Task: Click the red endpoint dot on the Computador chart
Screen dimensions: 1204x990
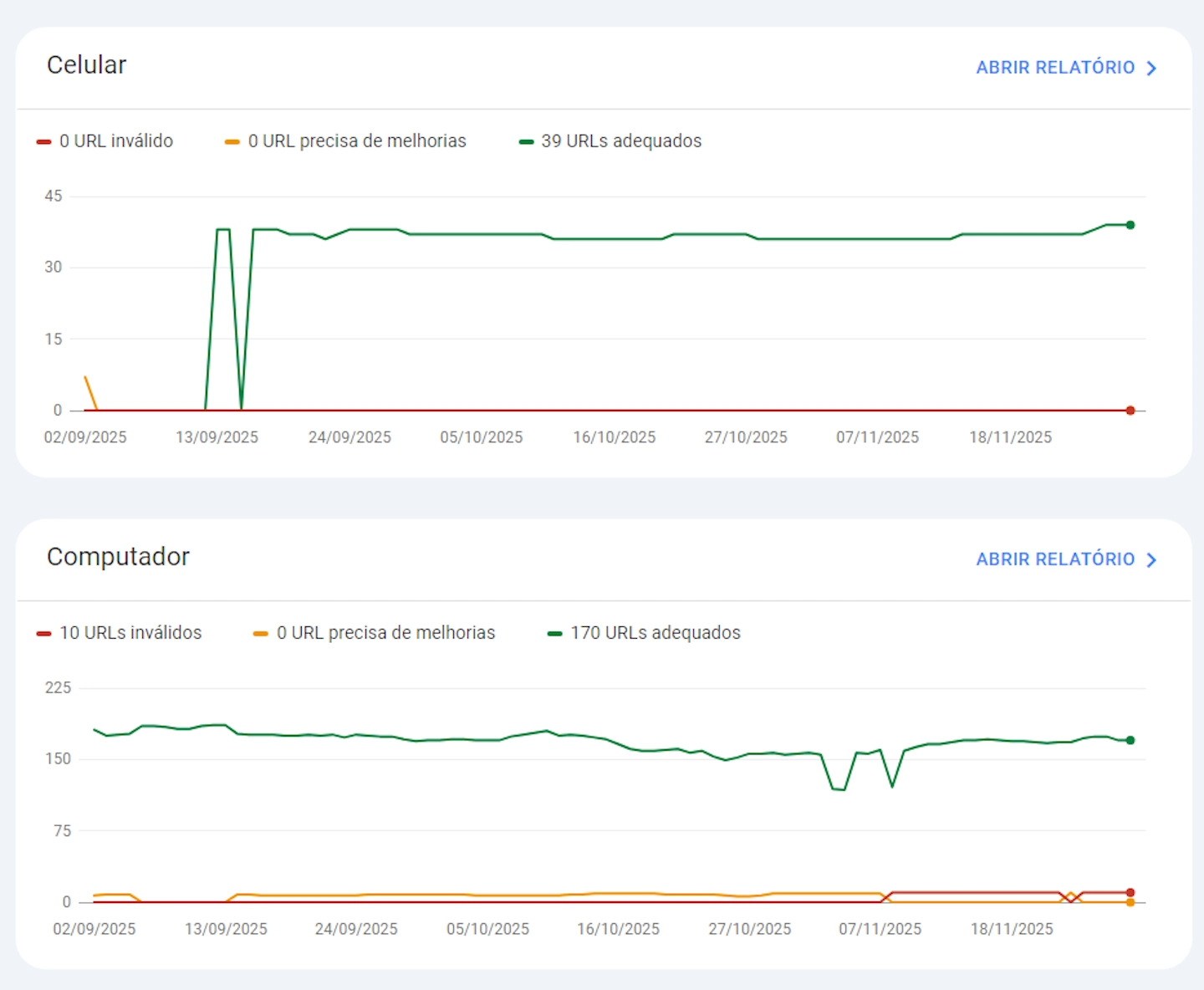Action: 1130,891
